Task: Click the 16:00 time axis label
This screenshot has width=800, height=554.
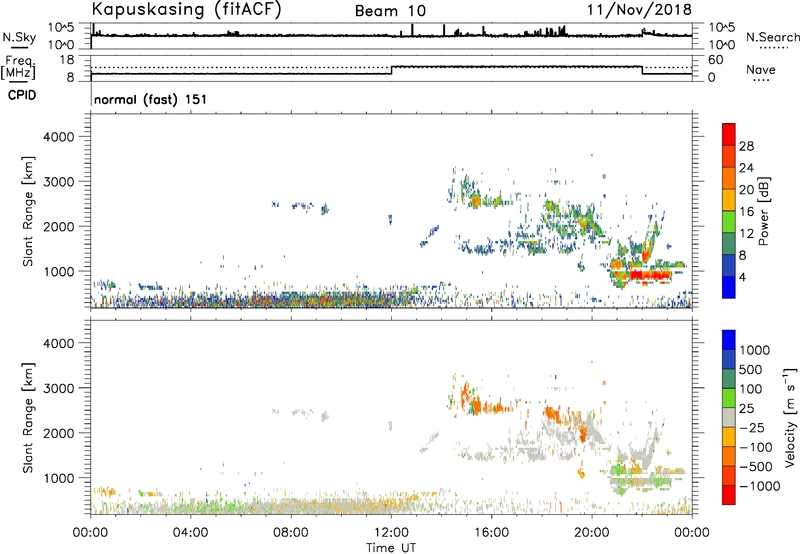Action: [491, 533]
